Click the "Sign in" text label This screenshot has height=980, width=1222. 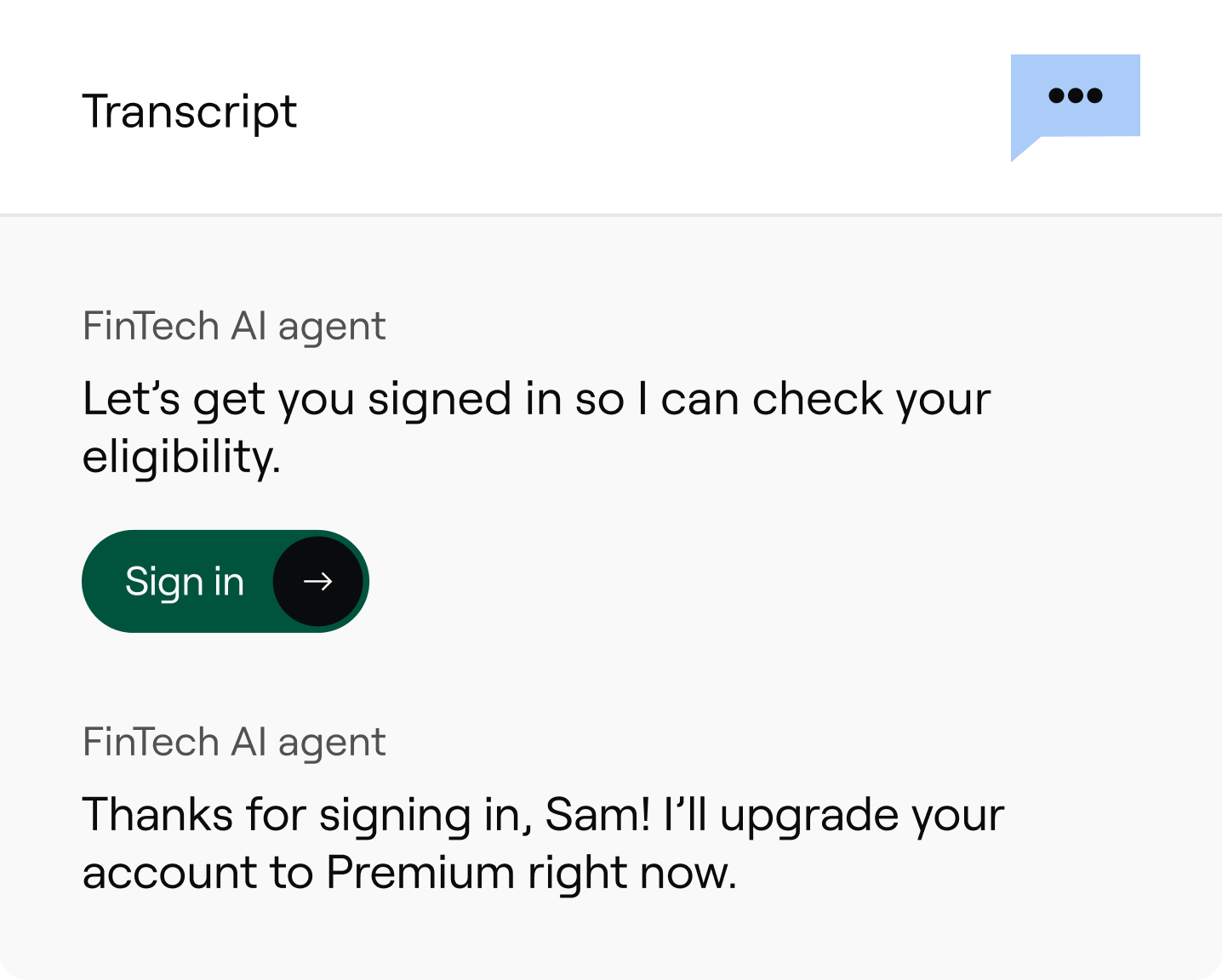click(185, 582)
